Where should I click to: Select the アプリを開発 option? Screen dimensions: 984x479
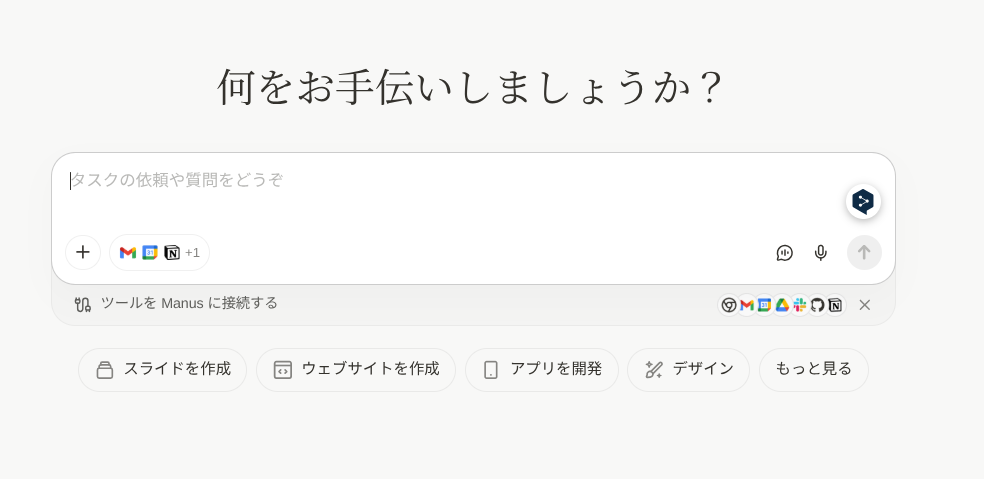542,370
